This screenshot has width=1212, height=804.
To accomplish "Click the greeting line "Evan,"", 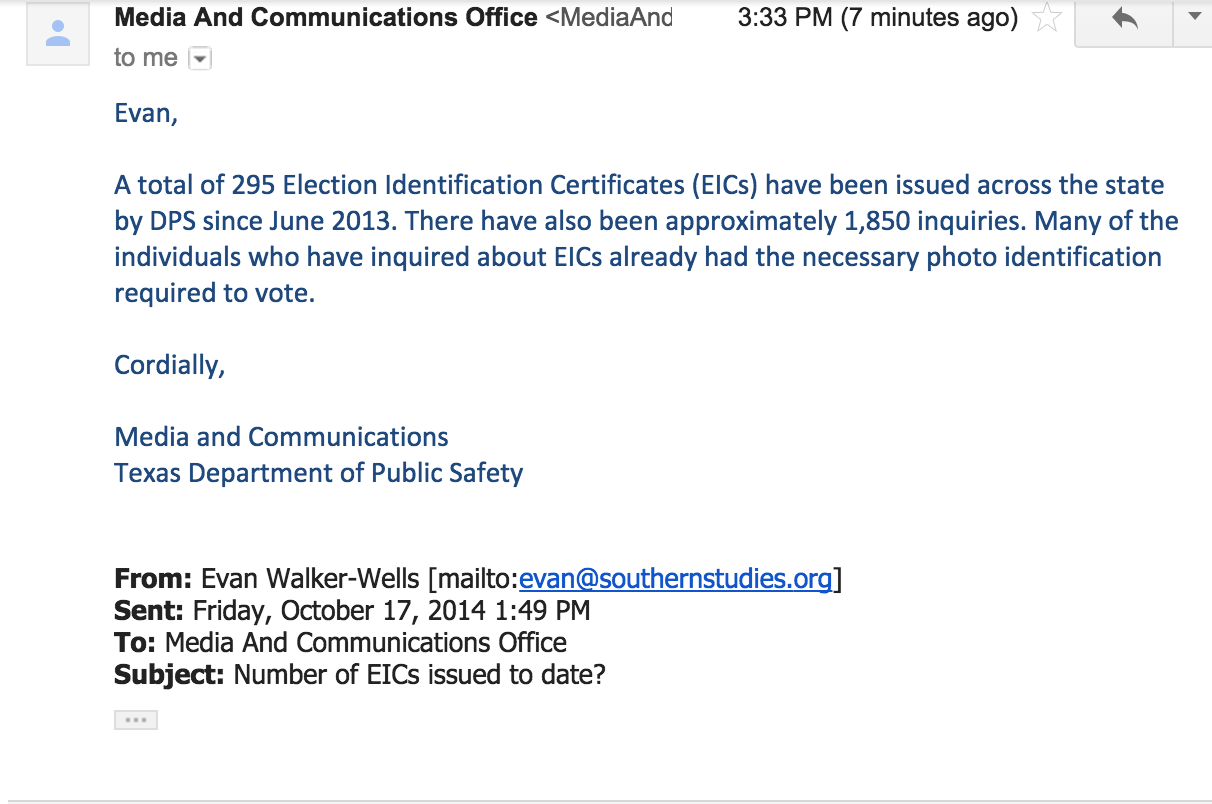I will click(x=146, y=113).
